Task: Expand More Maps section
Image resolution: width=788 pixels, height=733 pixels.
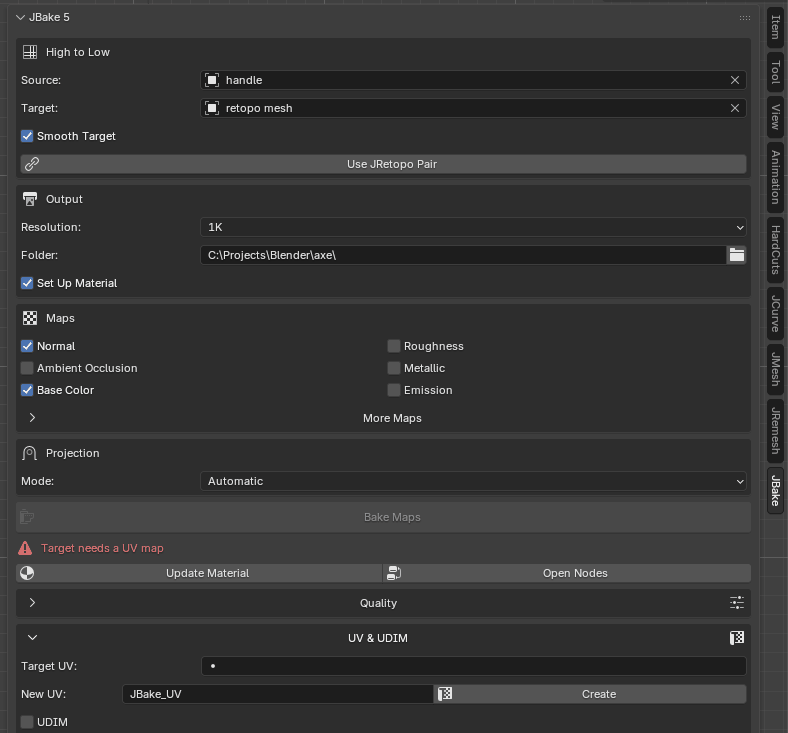Action: coord(32,417)
